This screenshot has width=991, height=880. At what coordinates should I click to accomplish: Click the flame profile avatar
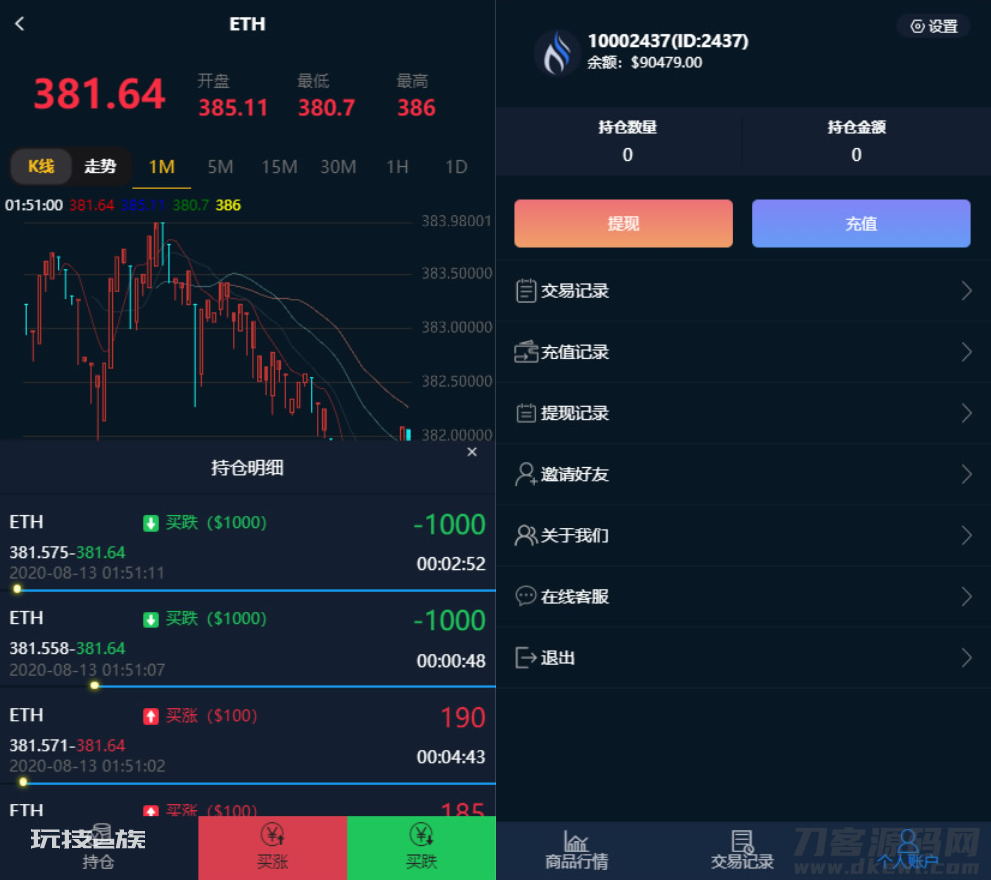pyautogui.click(x=557, y=52)
